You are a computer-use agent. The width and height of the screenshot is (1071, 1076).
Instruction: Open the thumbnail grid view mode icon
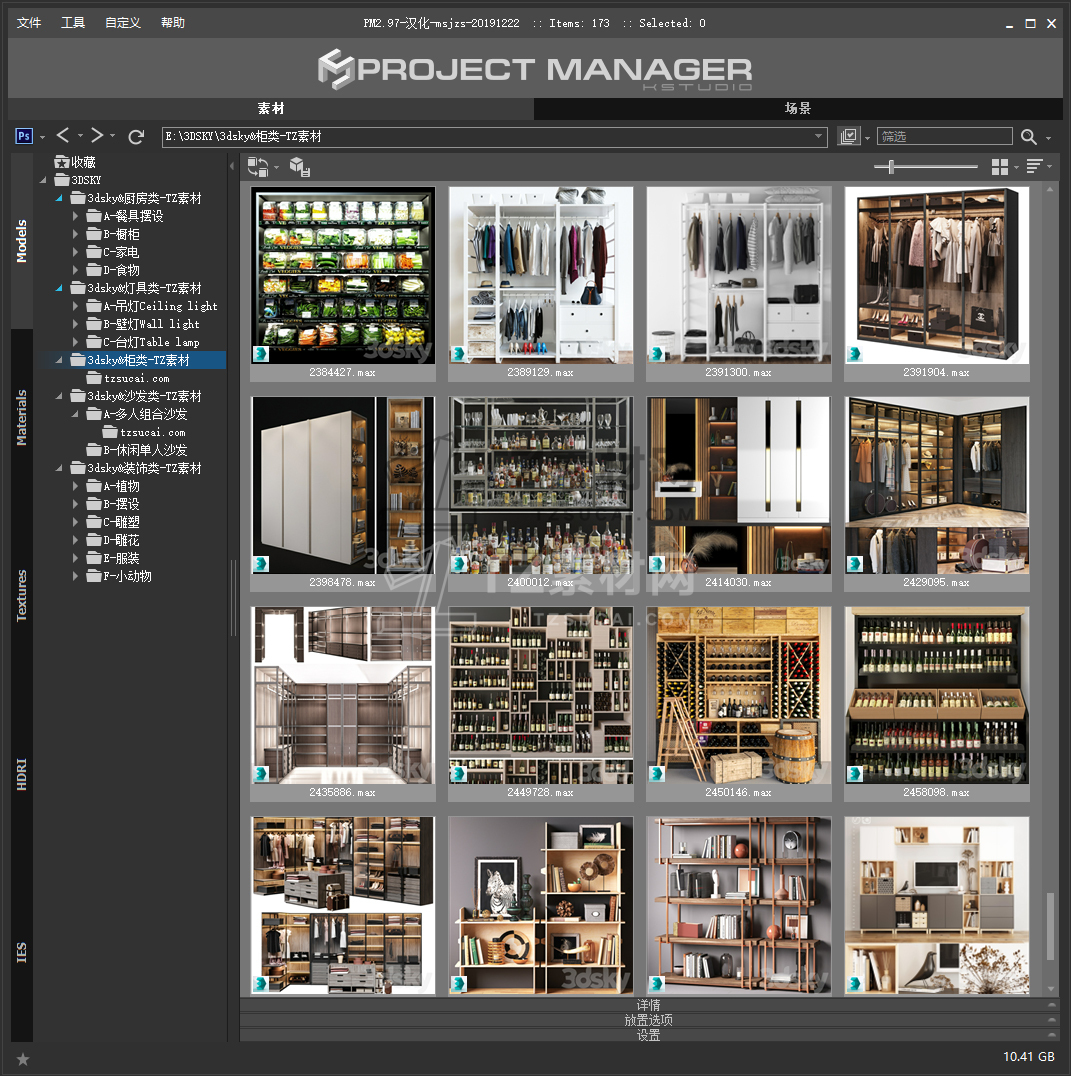pos(999,167)
